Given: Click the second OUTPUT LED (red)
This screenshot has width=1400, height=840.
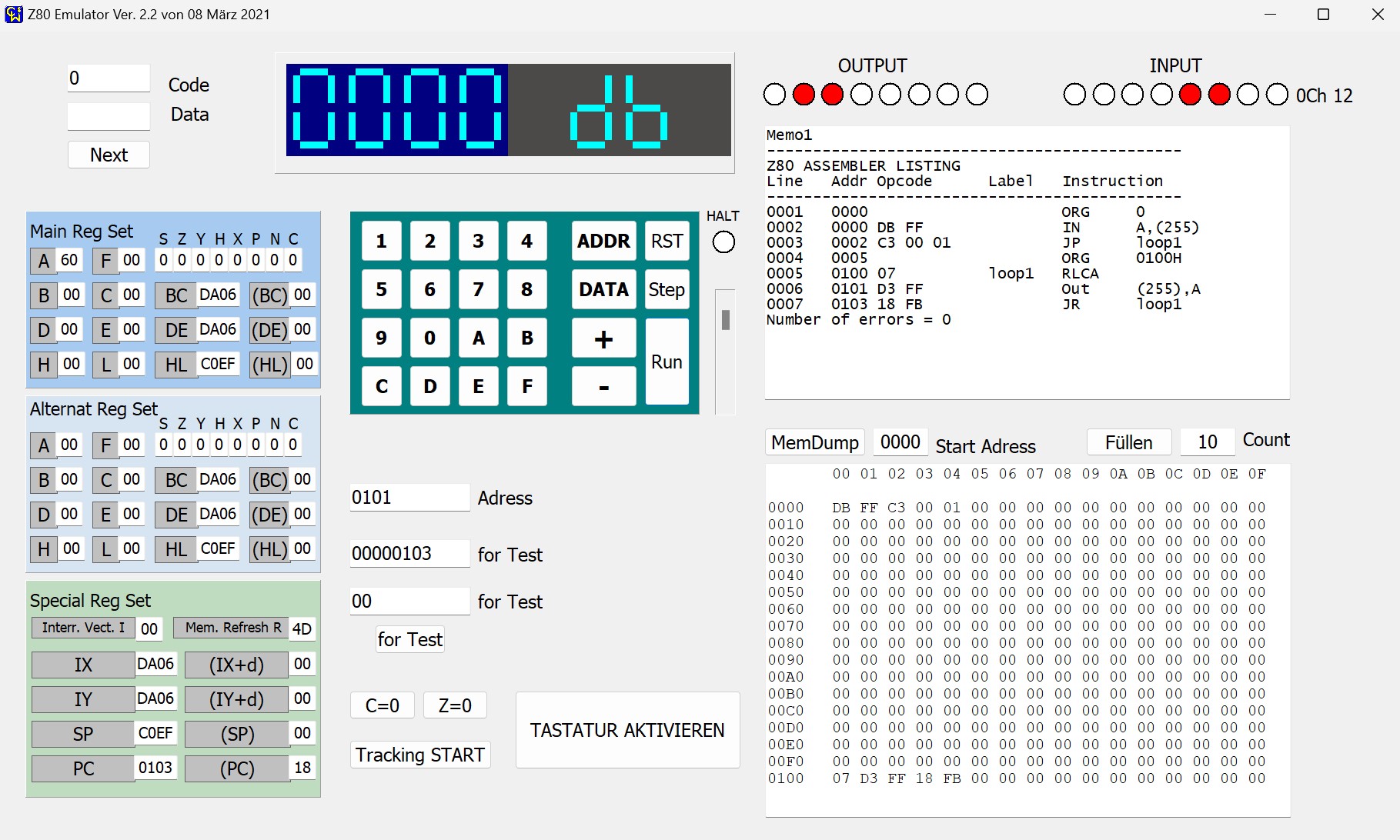Looking at the screenshot, I should tap(804, 95).
